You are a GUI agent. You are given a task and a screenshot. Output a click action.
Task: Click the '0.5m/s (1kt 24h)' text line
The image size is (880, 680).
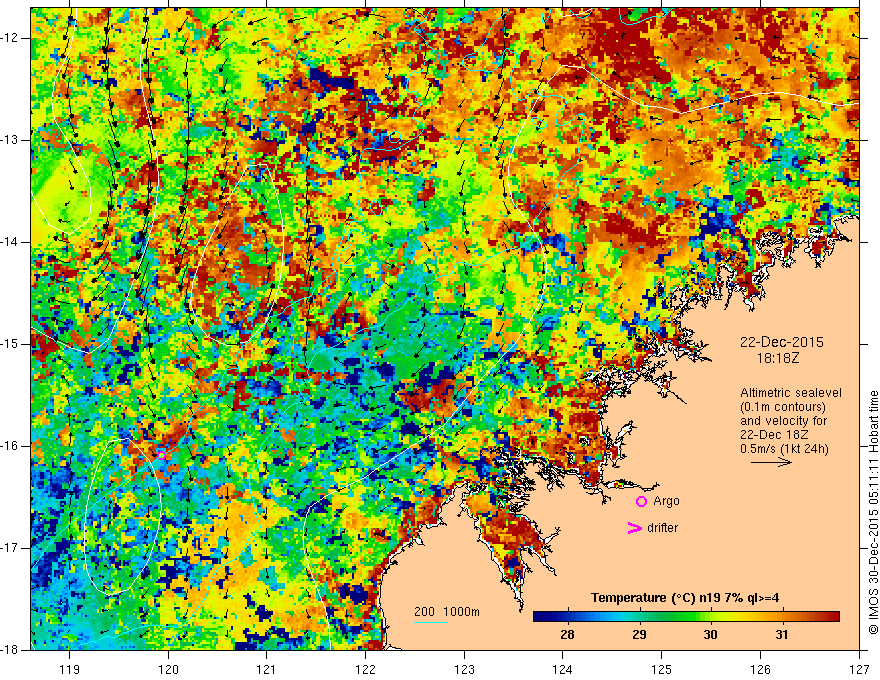point(784,449)
